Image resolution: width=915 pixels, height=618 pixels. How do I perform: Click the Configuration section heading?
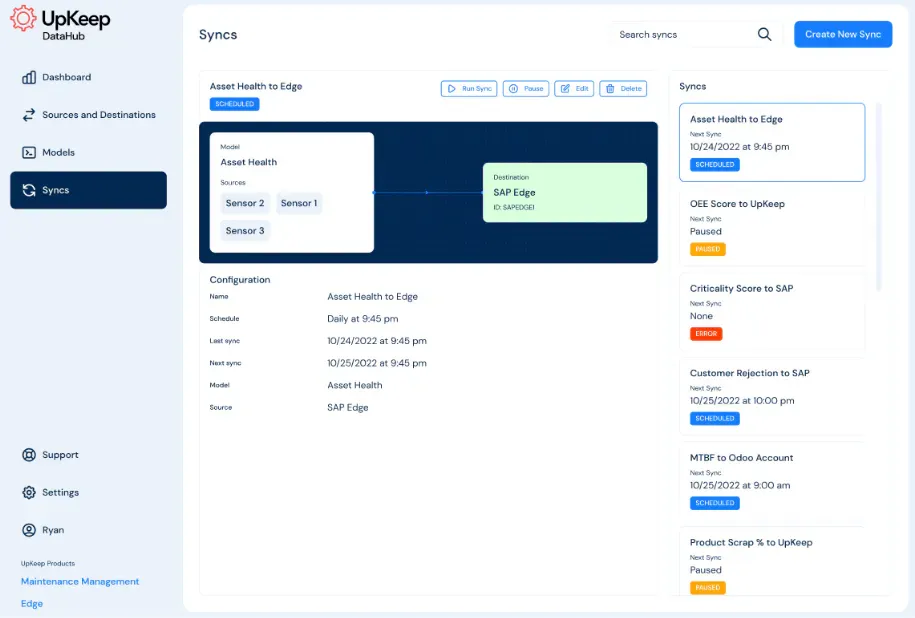(x=240, y=280)
